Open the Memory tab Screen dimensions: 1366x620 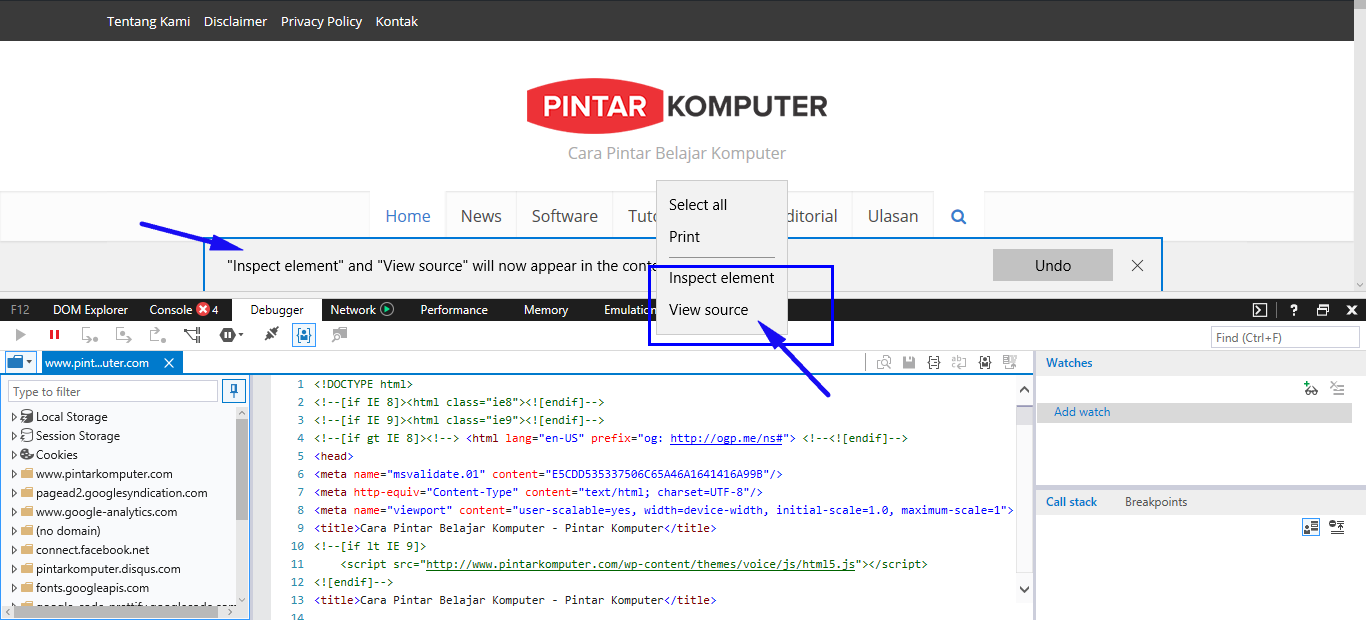[546, 310]
